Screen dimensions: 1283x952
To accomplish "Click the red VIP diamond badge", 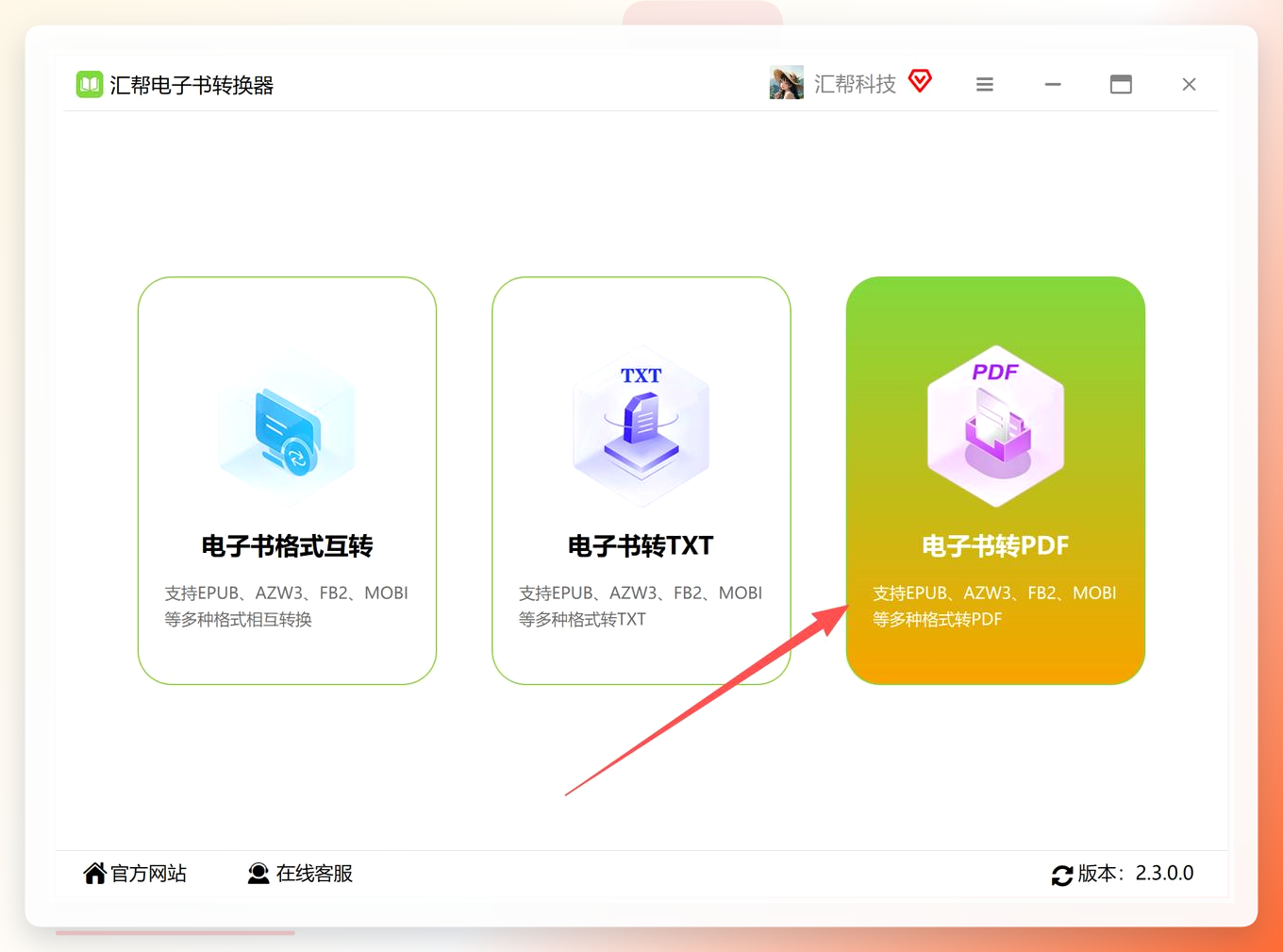I will point(920,81).
